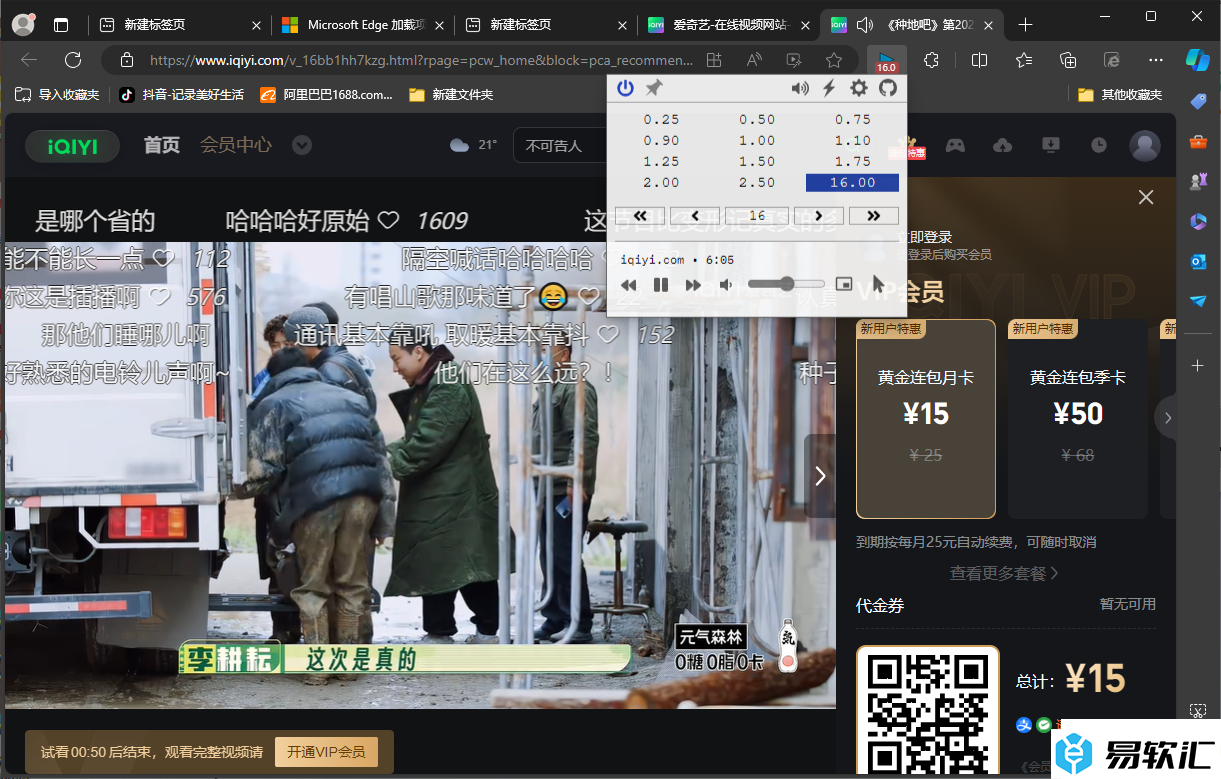
Task: Toggle the speed extension power button
Action: (625, 88)
